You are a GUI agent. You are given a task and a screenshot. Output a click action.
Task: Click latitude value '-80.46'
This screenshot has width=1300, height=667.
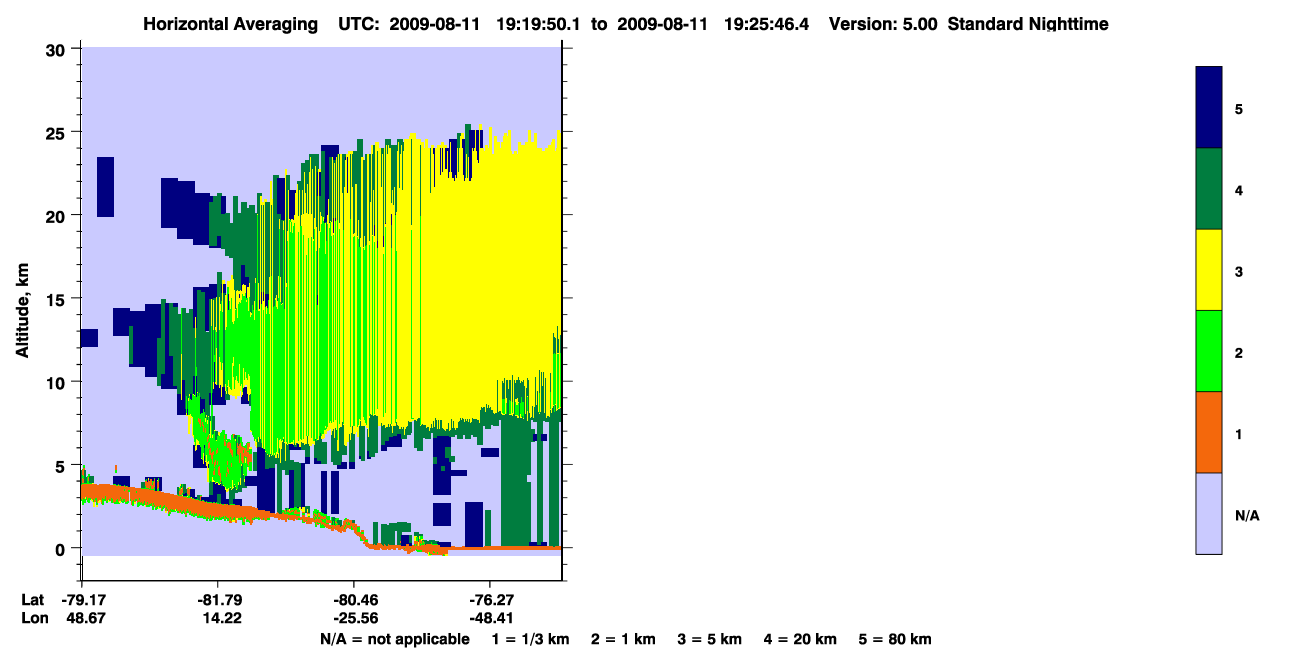pyautogui.click(x=354, y=600)
